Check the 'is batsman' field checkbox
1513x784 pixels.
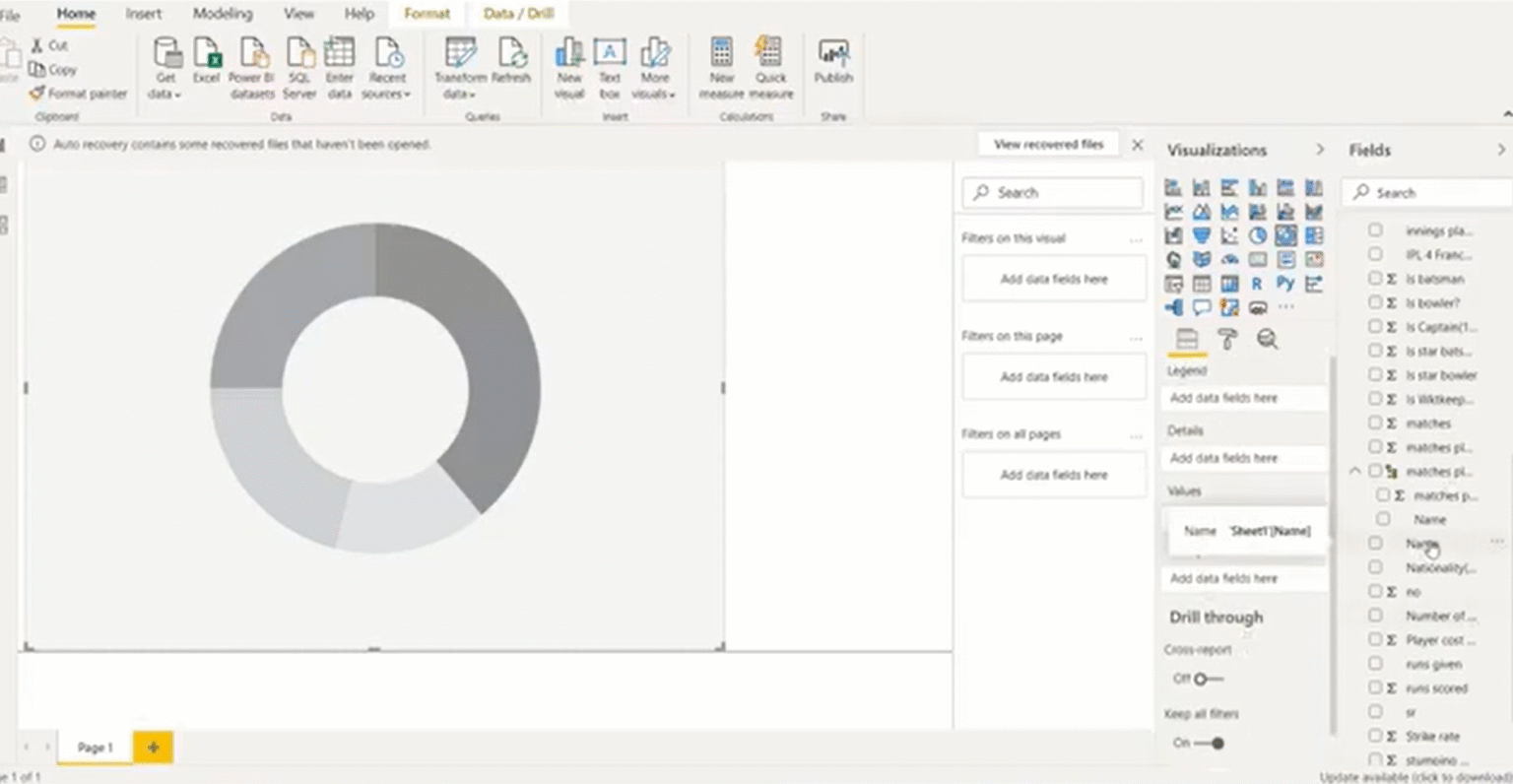pos(1375,278)
